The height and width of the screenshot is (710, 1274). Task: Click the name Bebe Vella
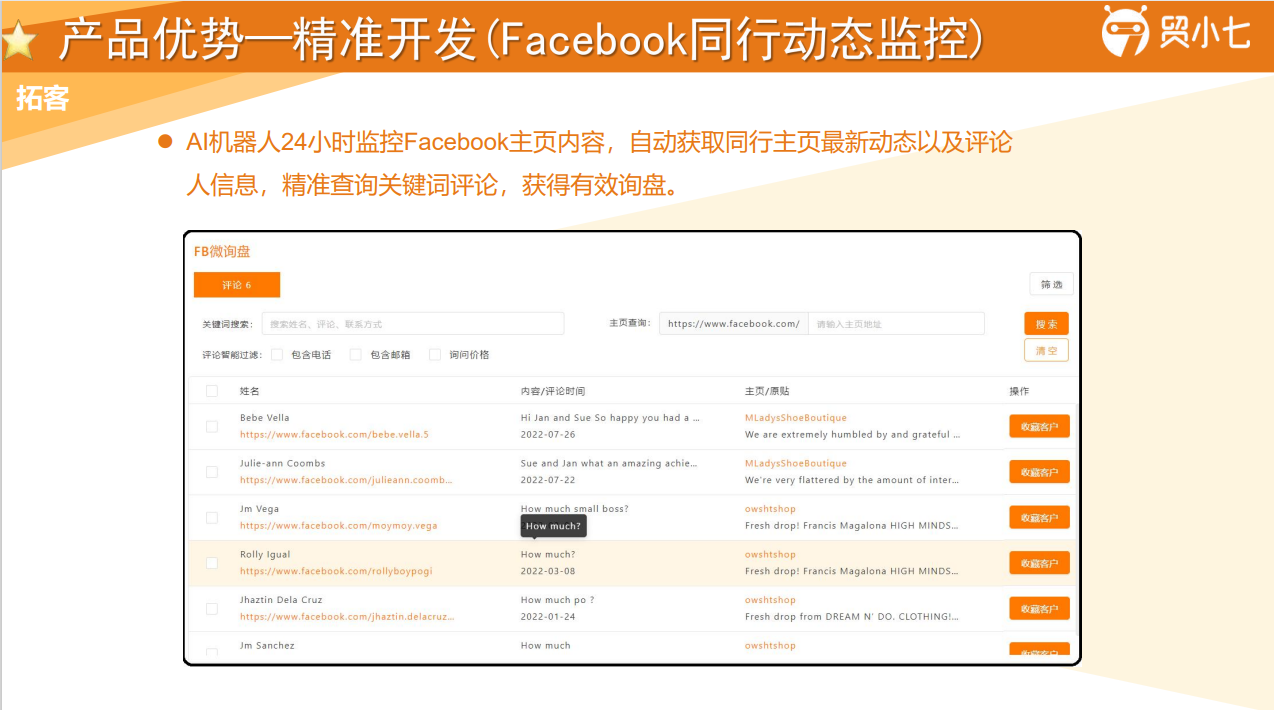point(265,418)
